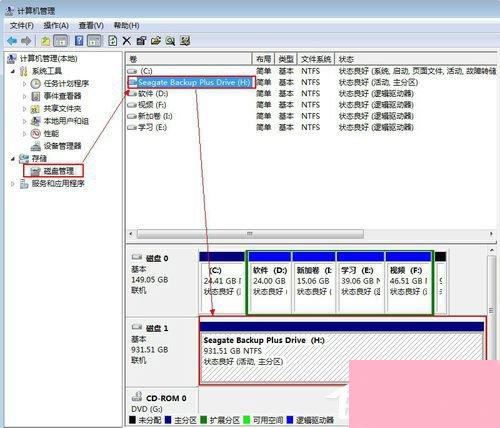
Task: Click the CD-ROM 0 disc icon
Action: (137, 397)
